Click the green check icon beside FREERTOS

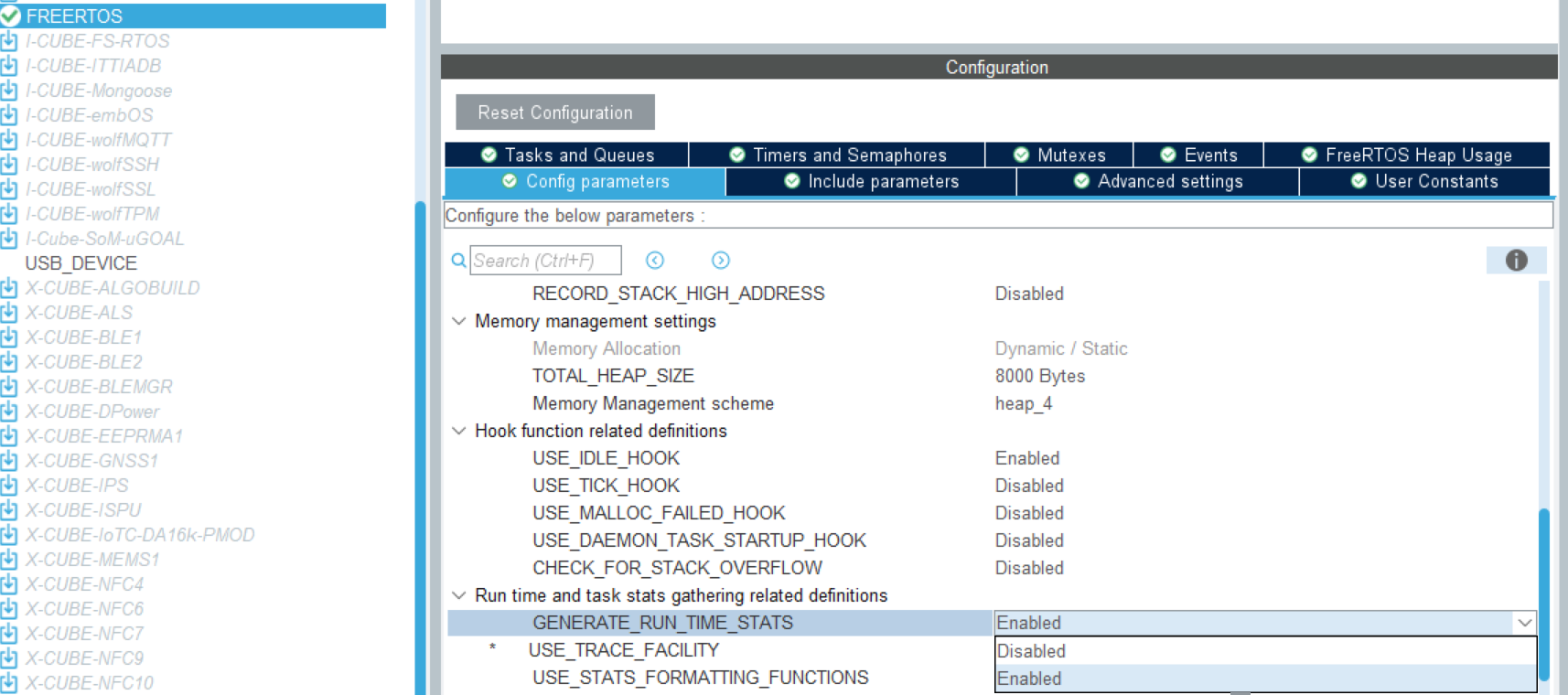tap(10, 16)
